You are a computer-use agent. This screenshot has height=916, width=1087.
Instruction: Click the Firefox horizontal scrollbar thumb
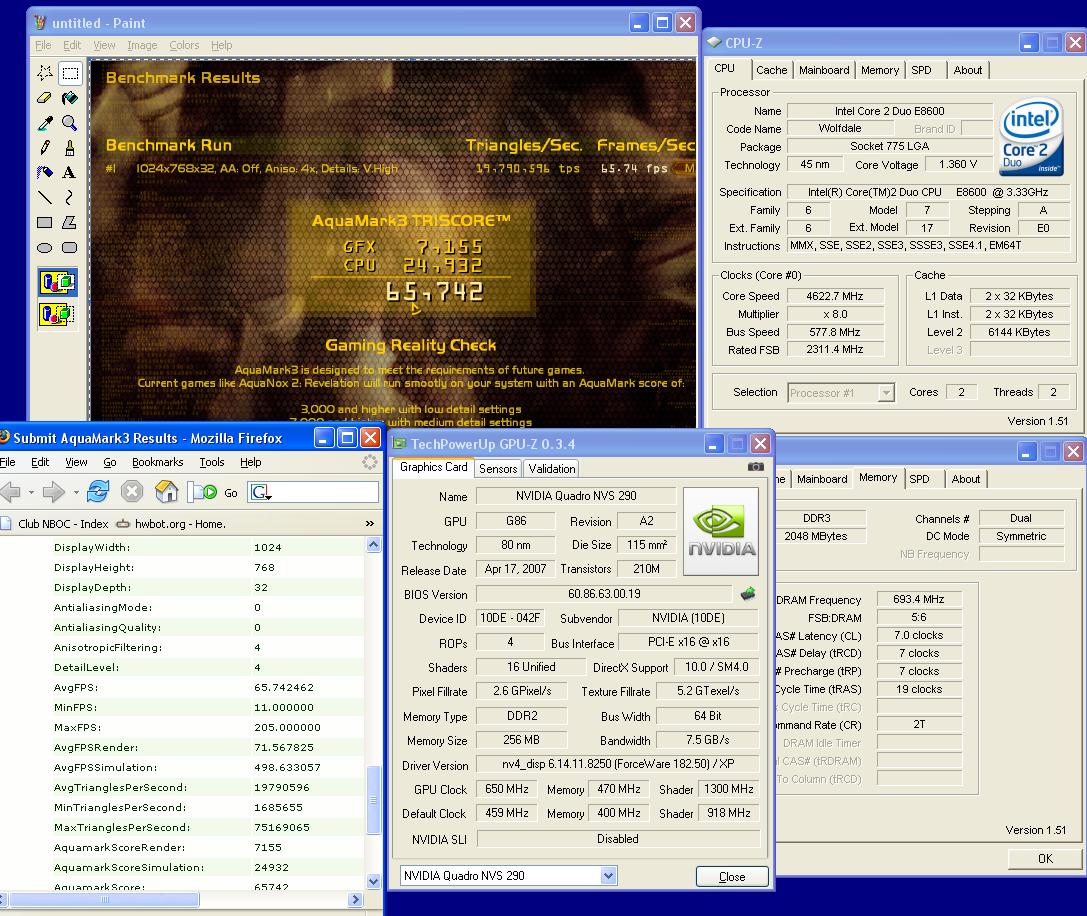[x=105, y=899]
